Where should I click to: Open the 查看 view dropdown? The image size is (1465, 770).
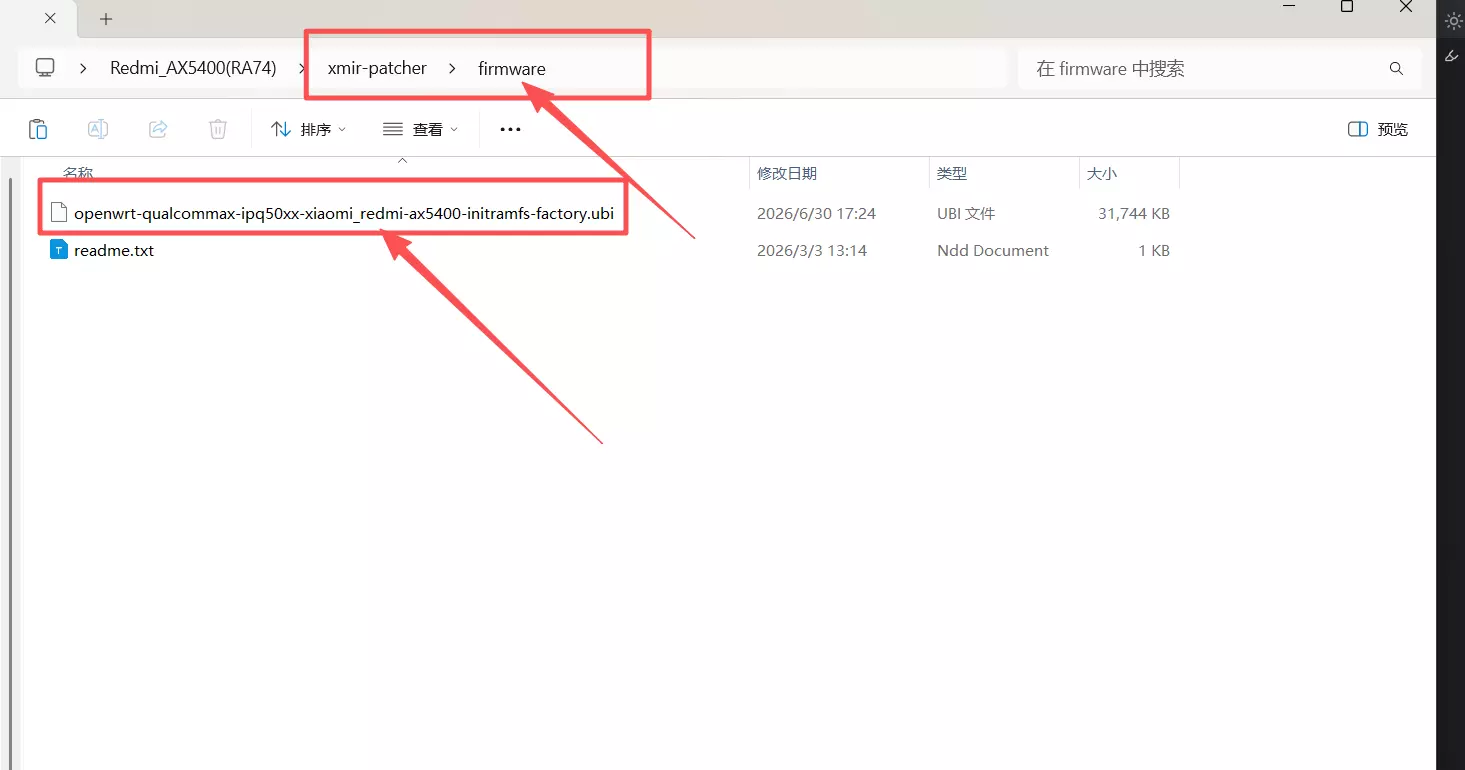pyautogui.click(x=421, y=129)
